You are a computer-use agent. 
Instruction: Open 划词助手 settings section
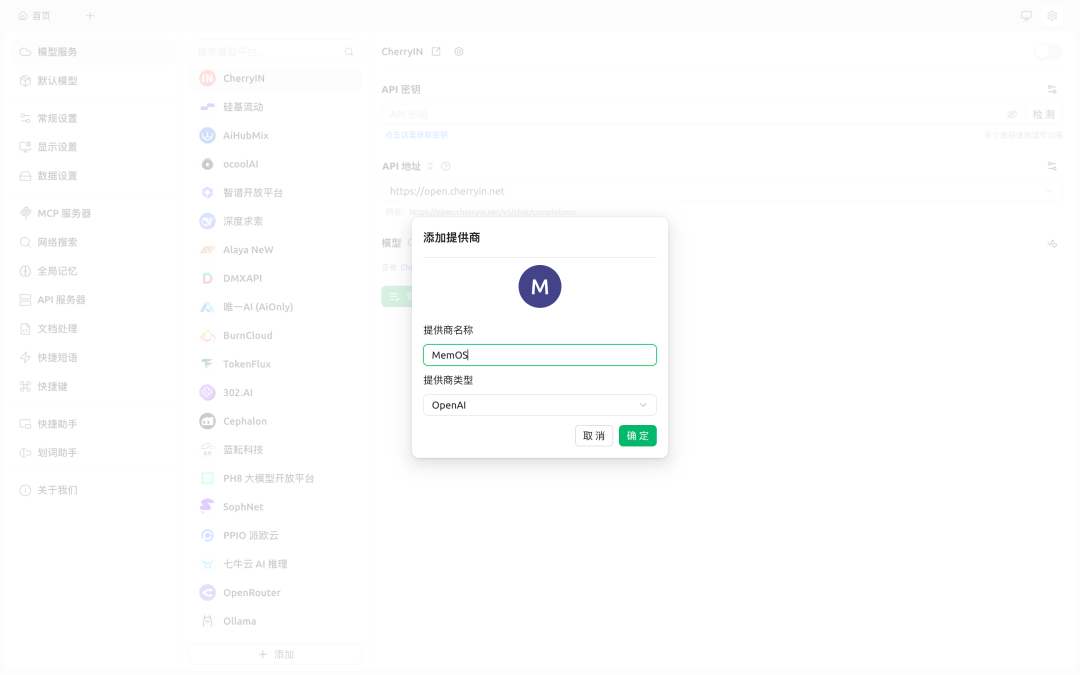94,453
